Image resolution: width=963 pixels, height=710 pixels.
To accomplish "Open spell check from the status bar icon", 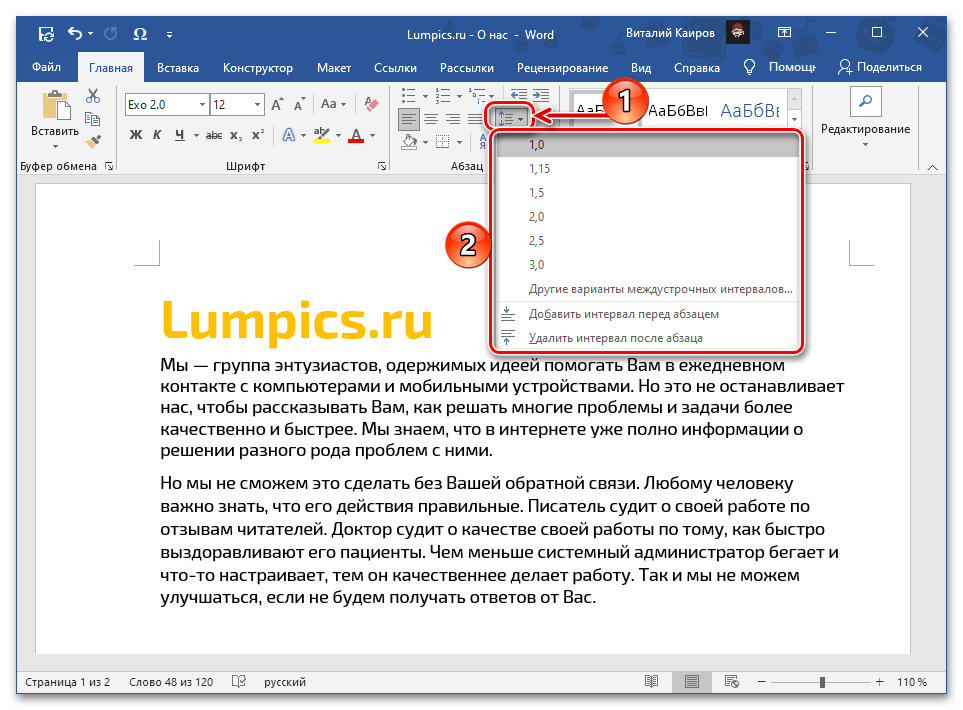I will [x=237, y=681].
